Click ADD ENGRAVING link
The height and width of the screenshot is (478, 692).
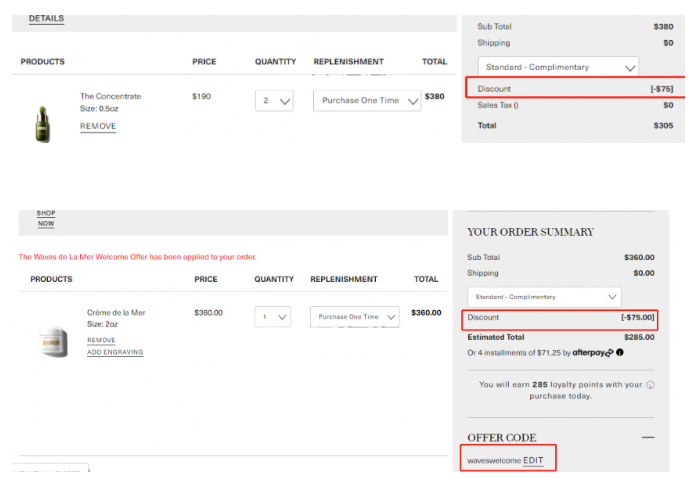pyautogui.click(x=115, y=352)
